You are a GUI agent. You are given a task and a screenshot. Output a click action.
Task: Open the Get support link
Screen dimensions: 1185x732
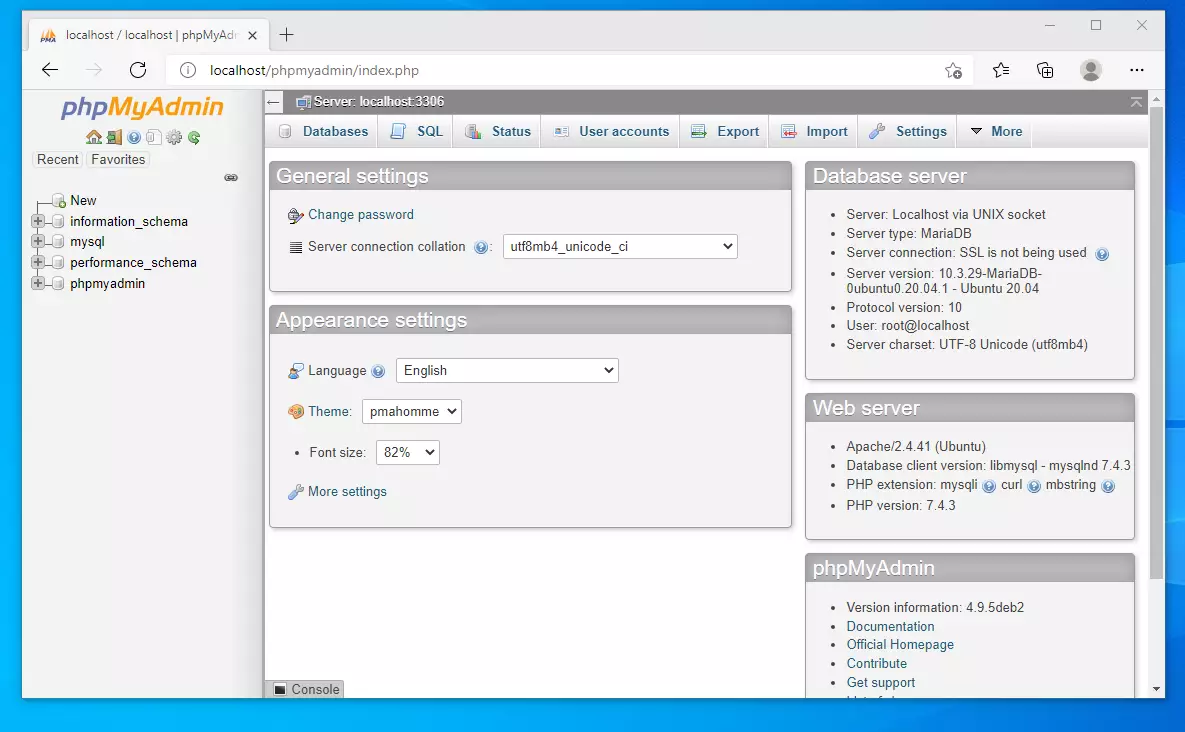click(880, 682)
